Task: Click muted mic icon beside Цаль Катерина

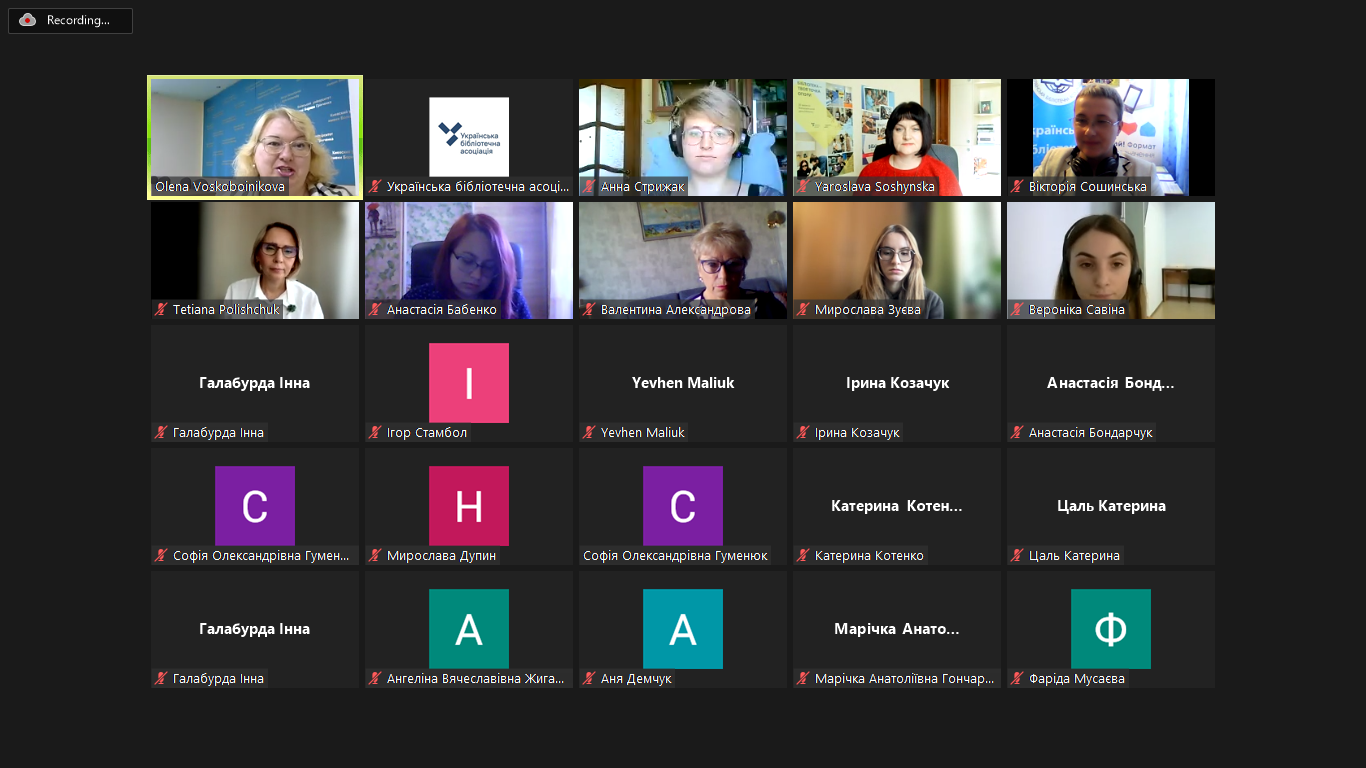Action: [1017, 556]
